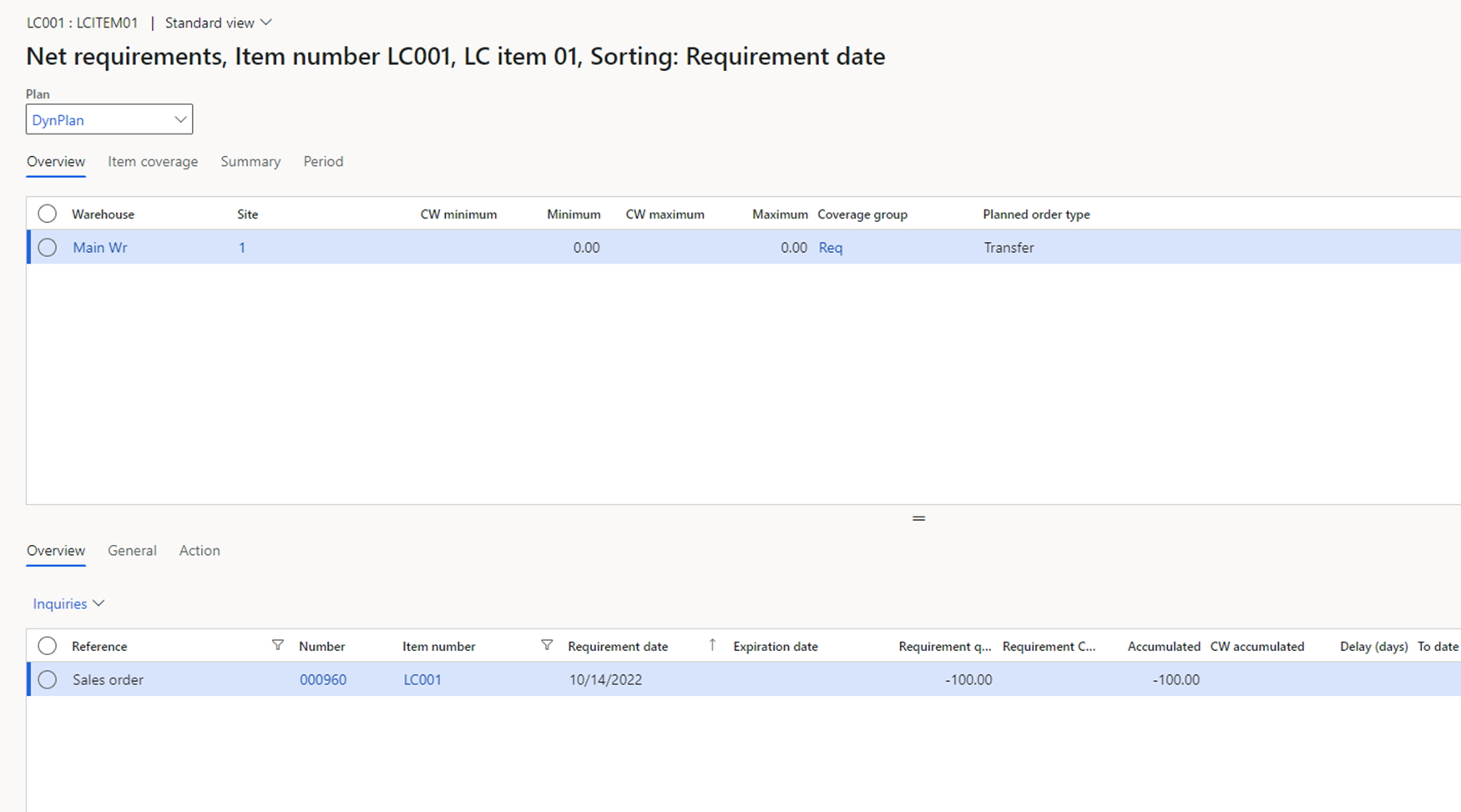
Task: Follow the Main Wr warehouse link
Action: (x=100, y=247)
